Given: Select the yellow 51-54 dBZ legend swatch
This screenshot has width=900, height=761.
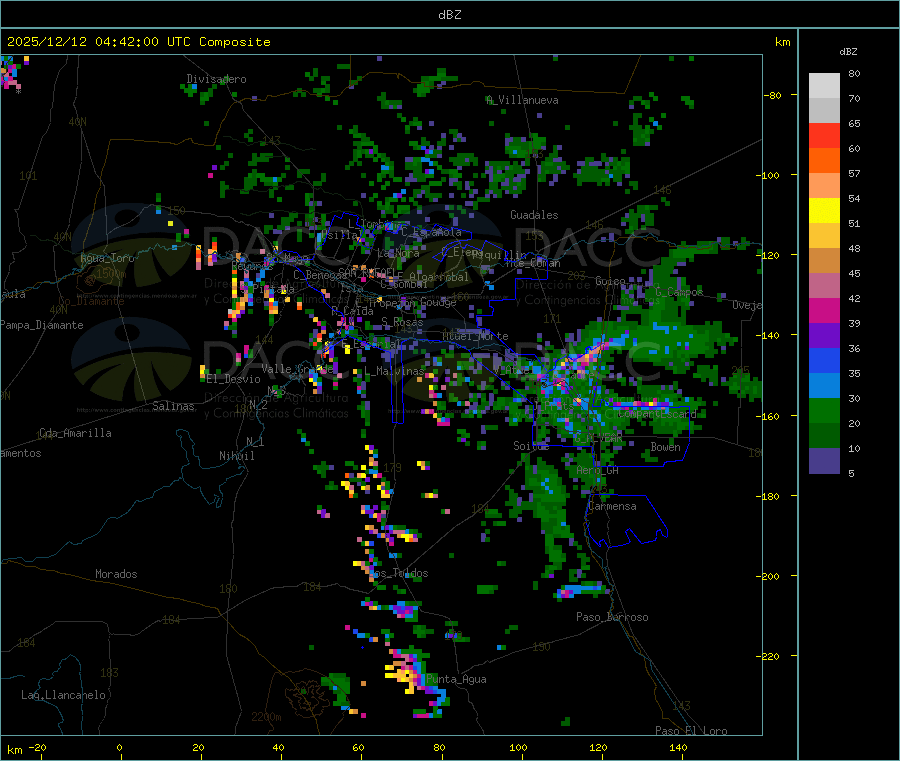Looking at the screenshot, I should pos(824,211).
